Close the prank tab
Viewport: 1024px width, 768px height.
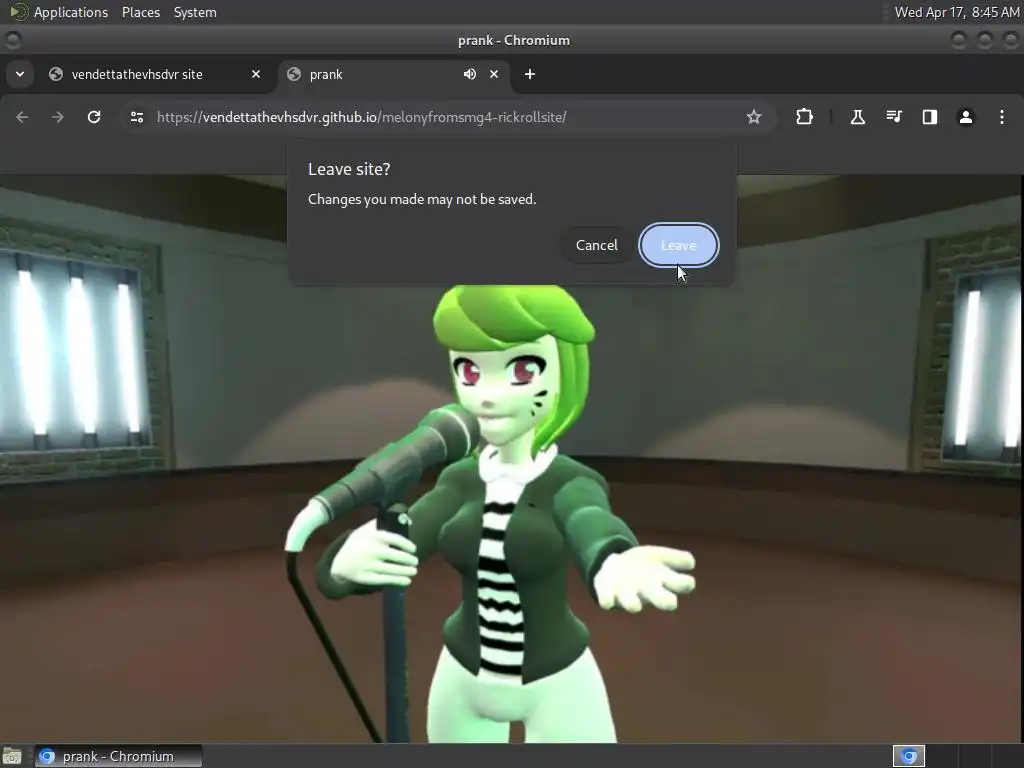pyautogui.click(x=494, y=74)
